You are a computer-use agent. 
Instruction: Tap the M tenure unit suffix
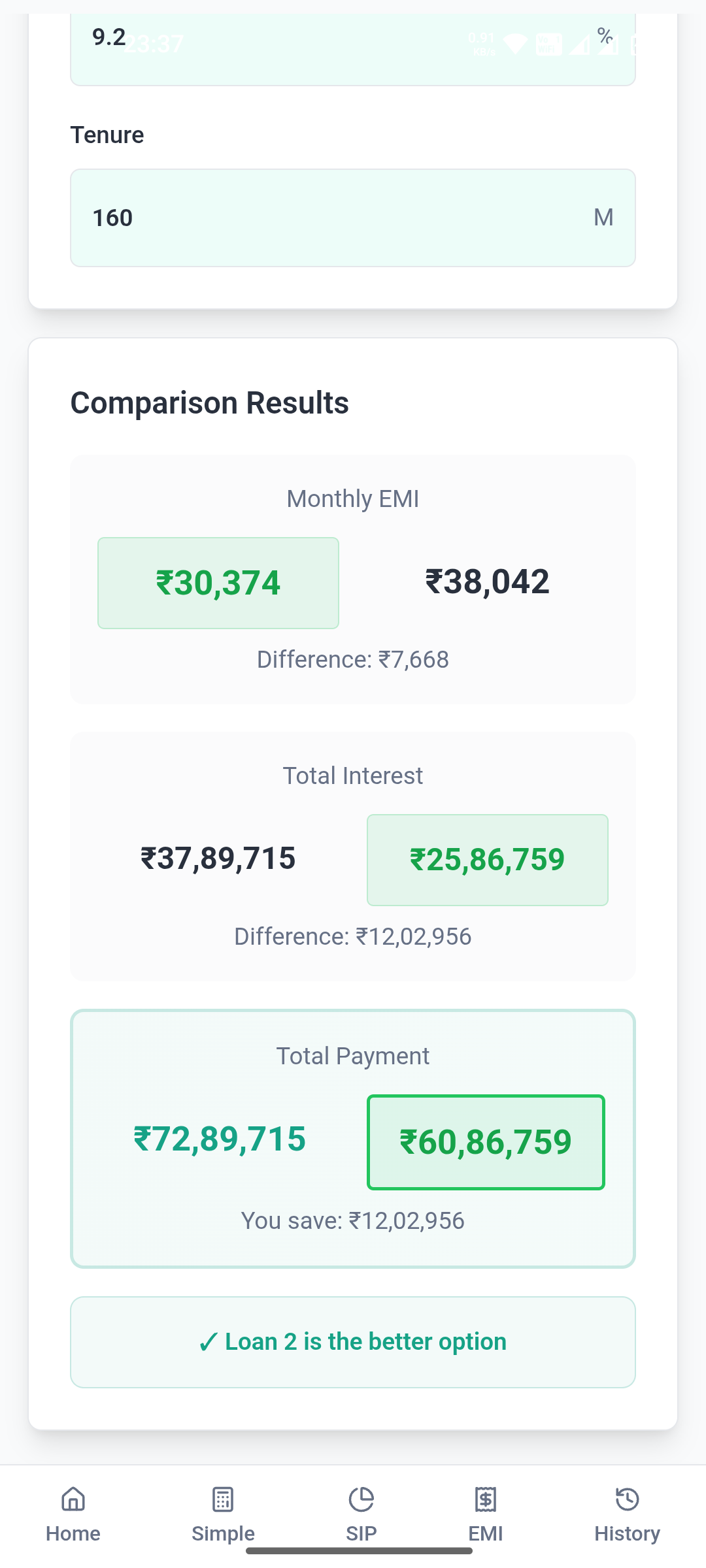point(603,218)
